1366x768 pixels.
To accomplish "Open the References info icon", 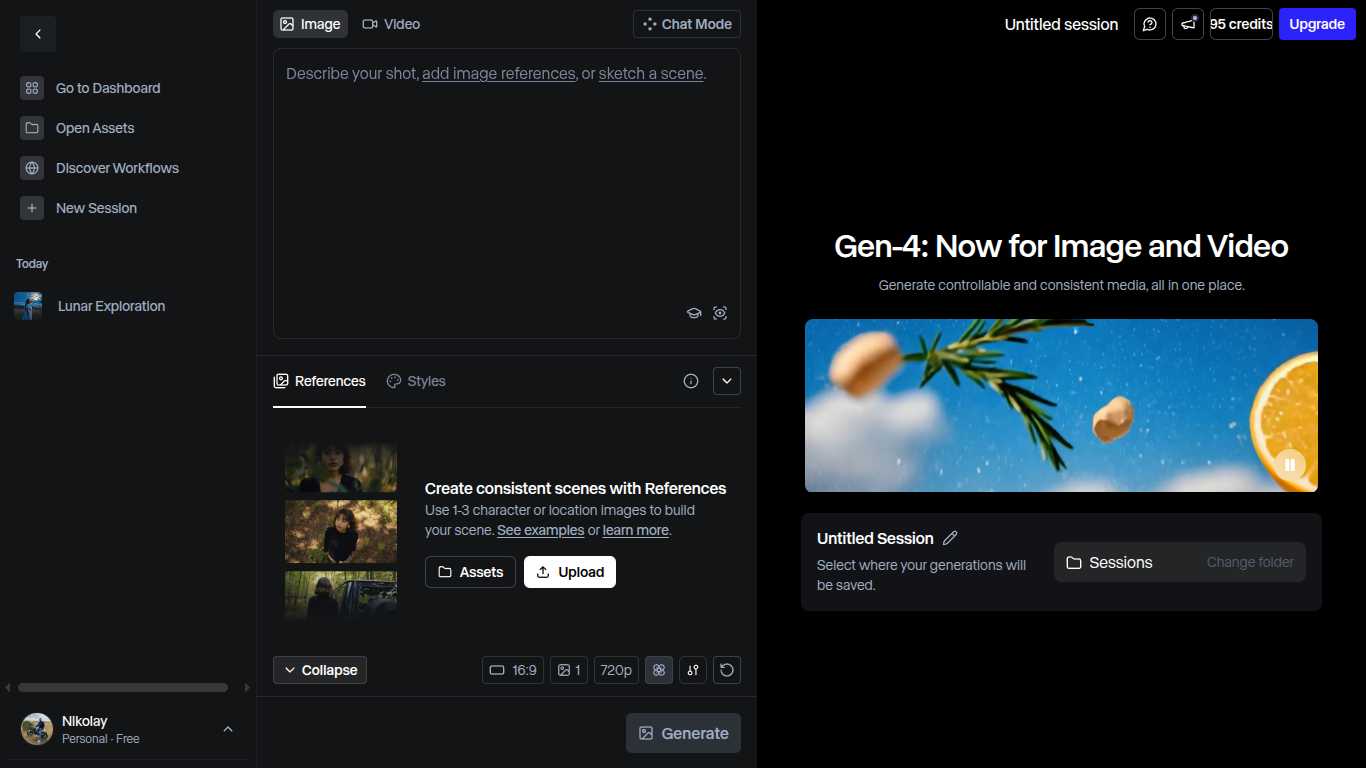I will click(691, 381).
